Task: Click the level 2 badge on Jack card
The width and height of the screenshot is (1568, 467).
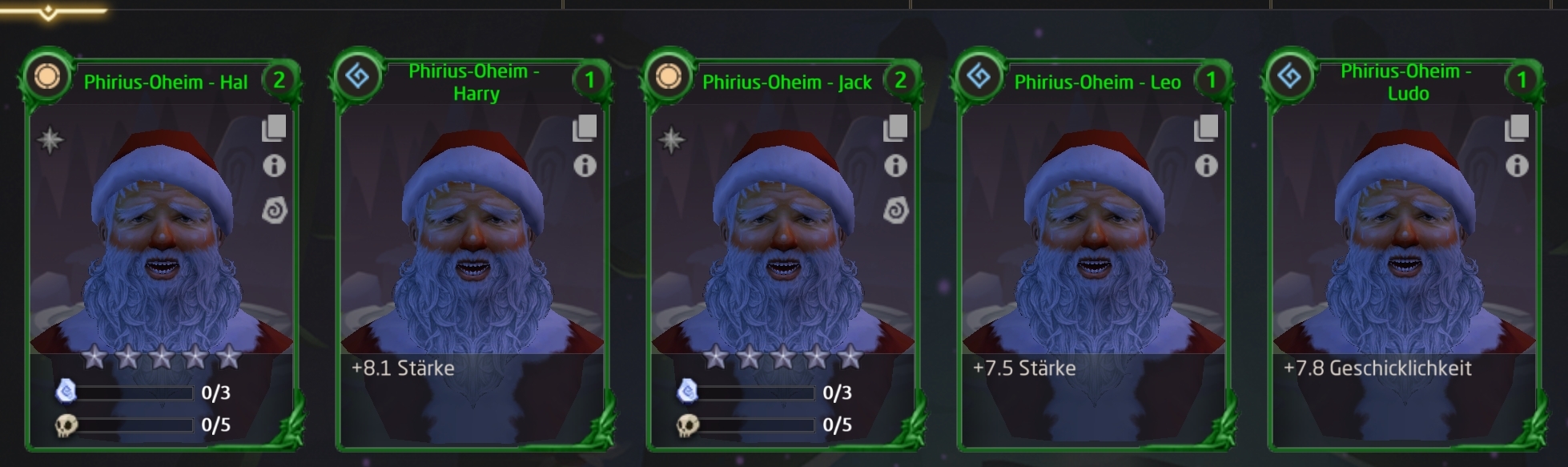Action: pyautogui.click(x=900, y=80)
